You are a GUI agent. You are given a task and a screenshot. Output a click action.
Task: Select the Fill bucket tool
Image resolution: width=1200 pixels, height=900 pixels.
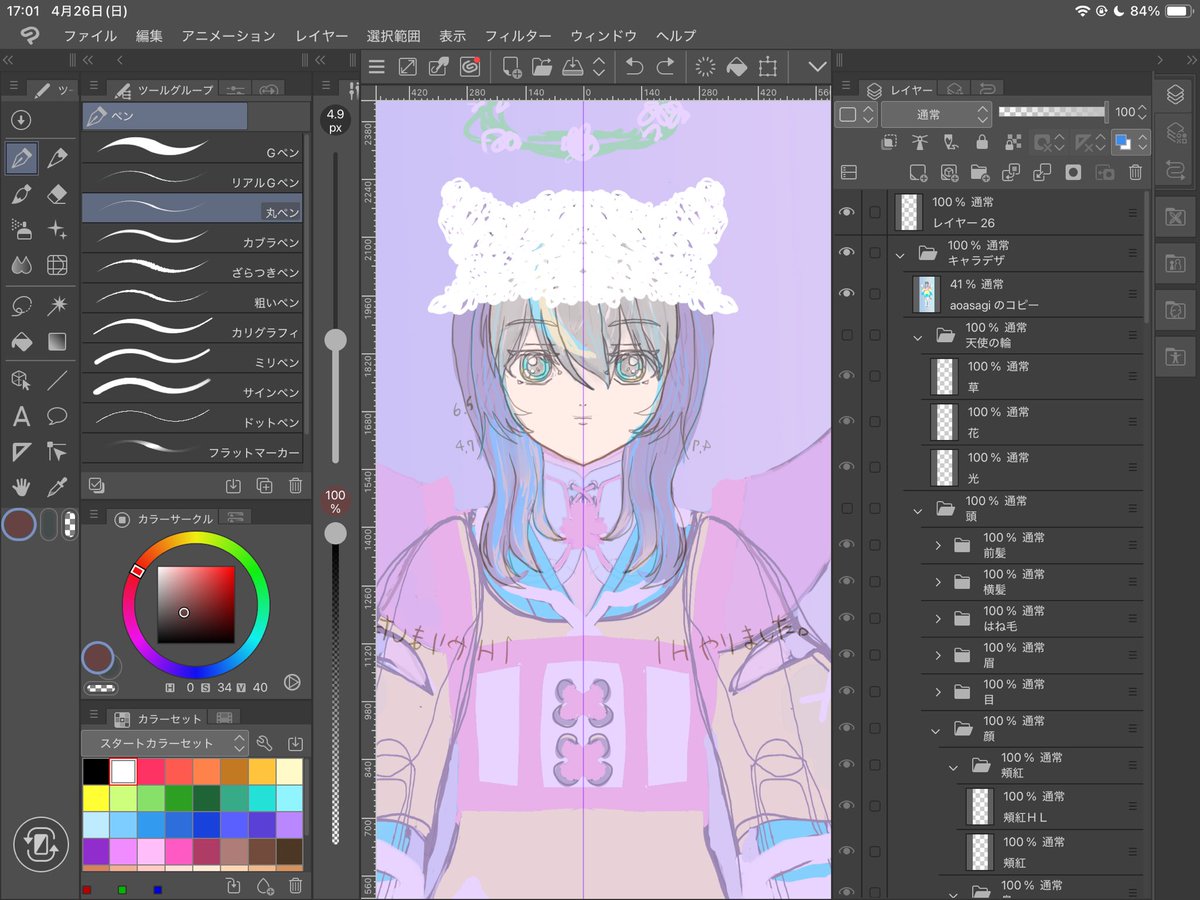pos(21,342)
